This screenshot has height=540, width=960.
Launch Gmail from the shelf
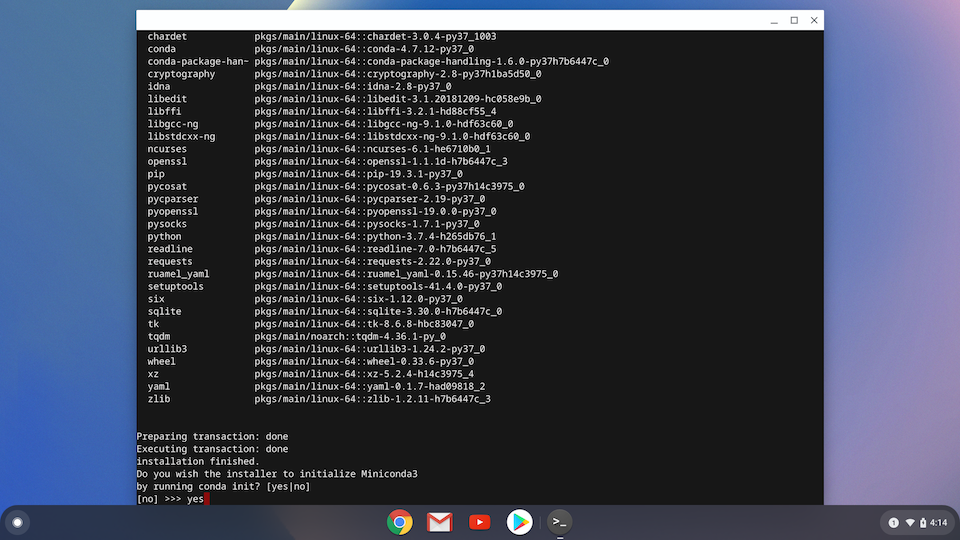pos(440,522)
